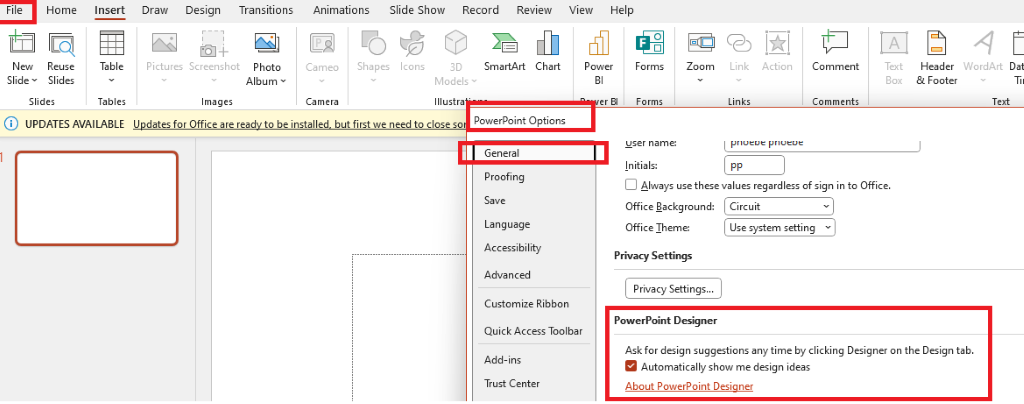Image resolution: width=1024 pixels, height=404 pixels.
Task: Click the Zoom links icon
Action: point(700,44)
